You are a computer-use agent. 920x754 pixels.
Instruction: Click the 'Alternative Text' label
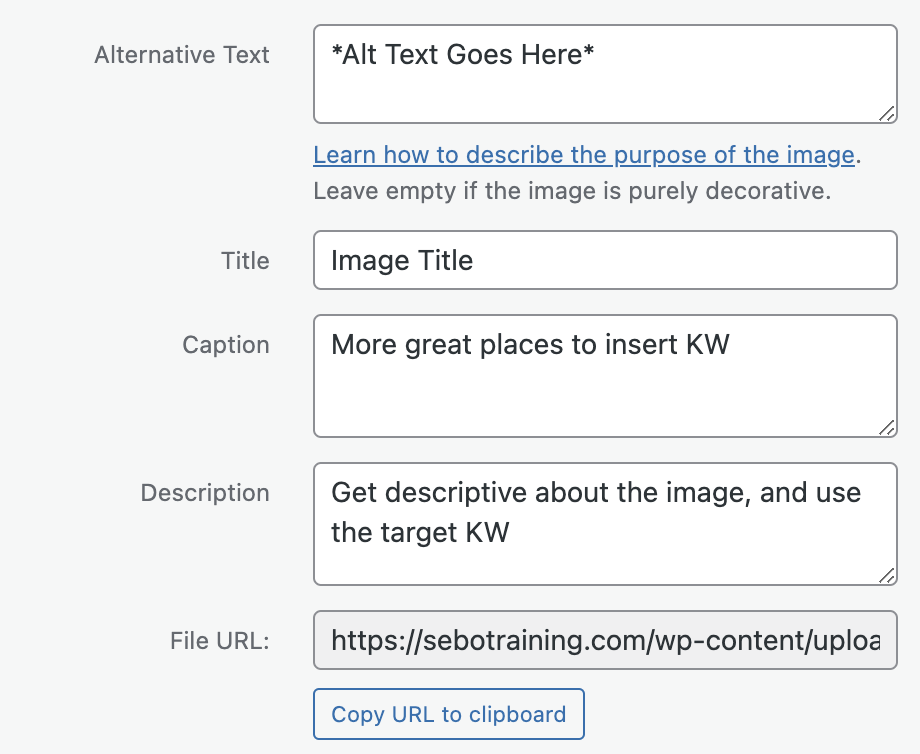[182, 55]
